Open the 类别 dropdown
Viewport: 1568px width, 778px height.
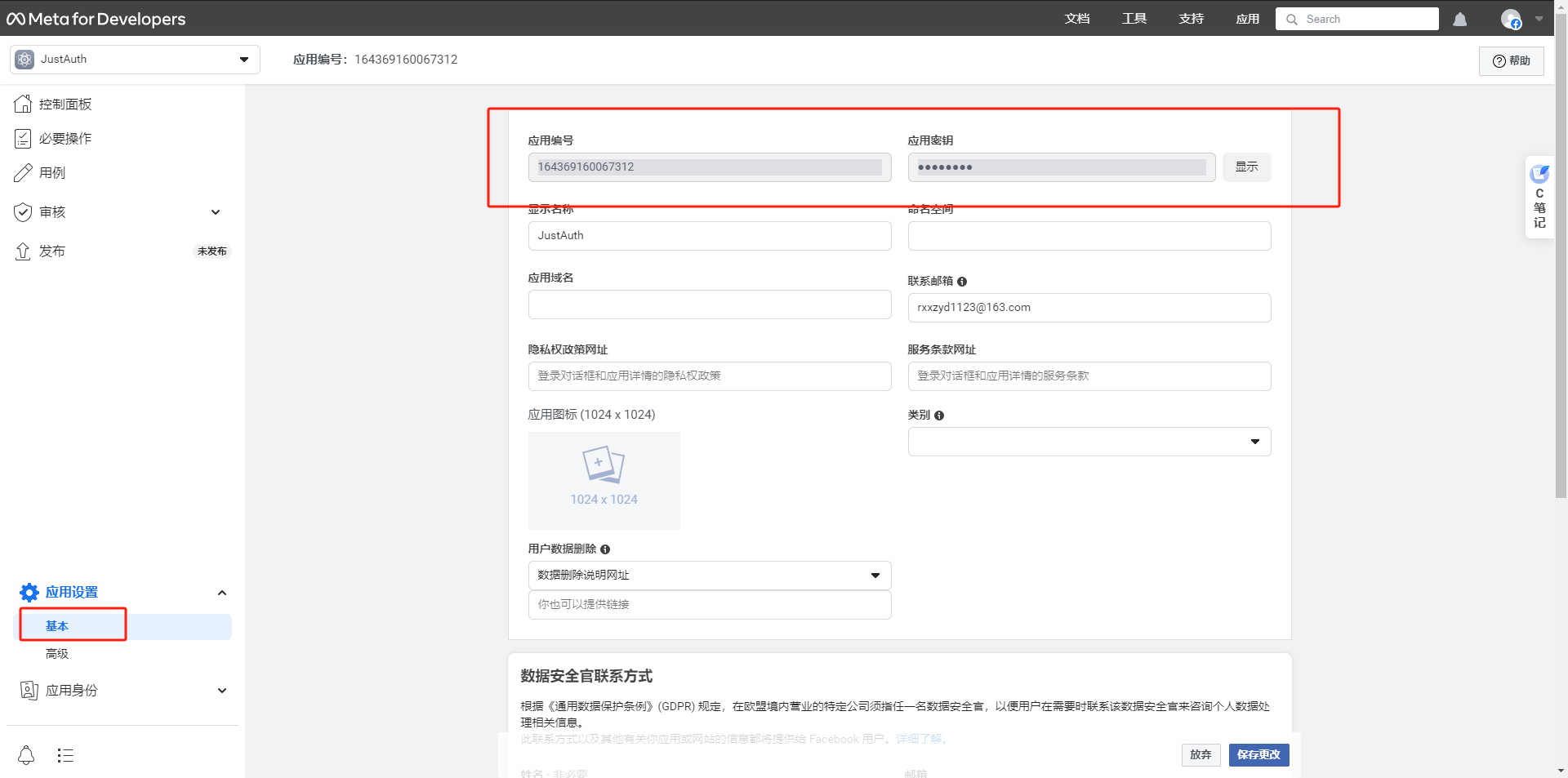pos(1089,442)
